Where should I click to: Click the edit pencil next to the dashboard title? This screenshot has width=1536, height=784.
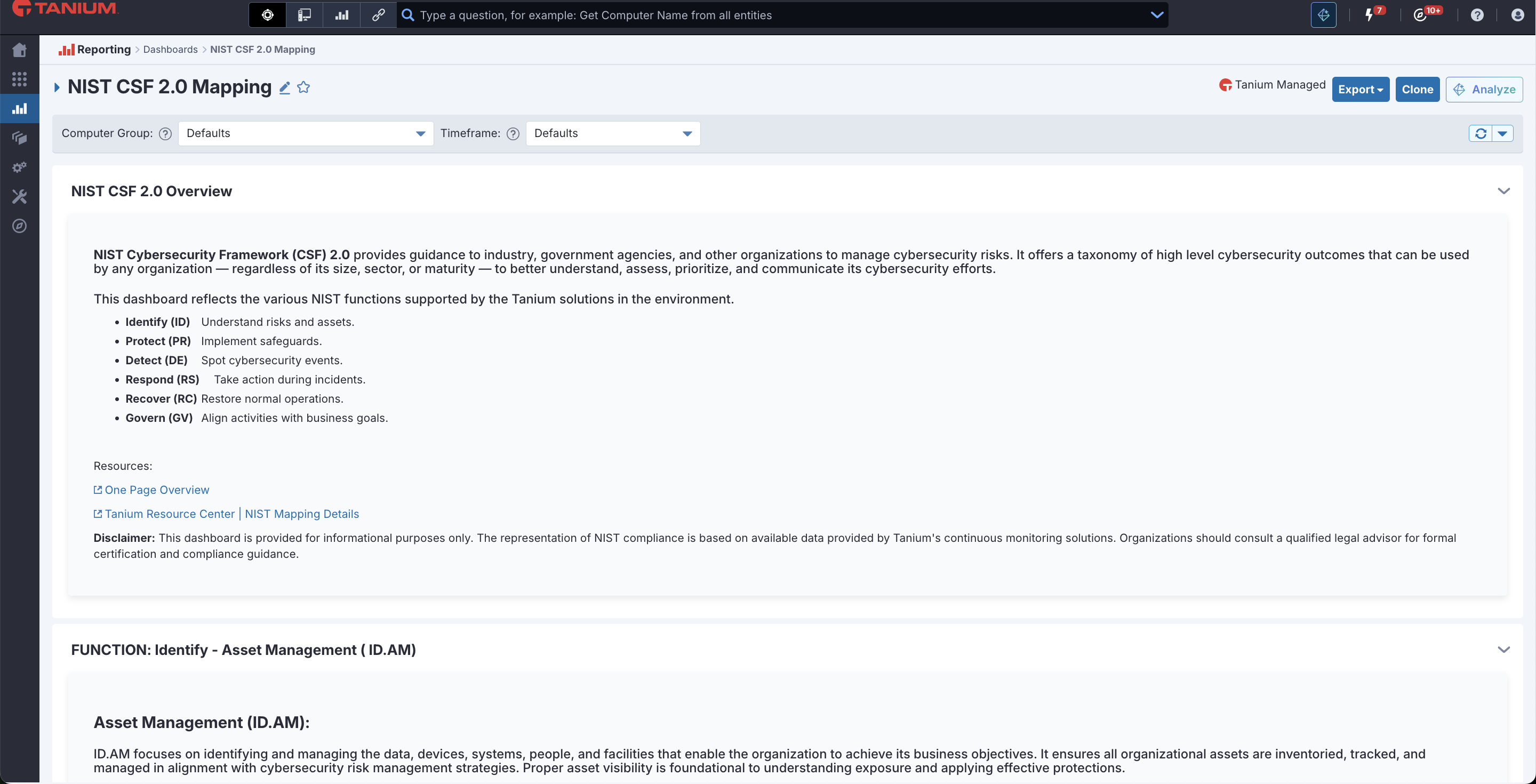coord(284,87)
